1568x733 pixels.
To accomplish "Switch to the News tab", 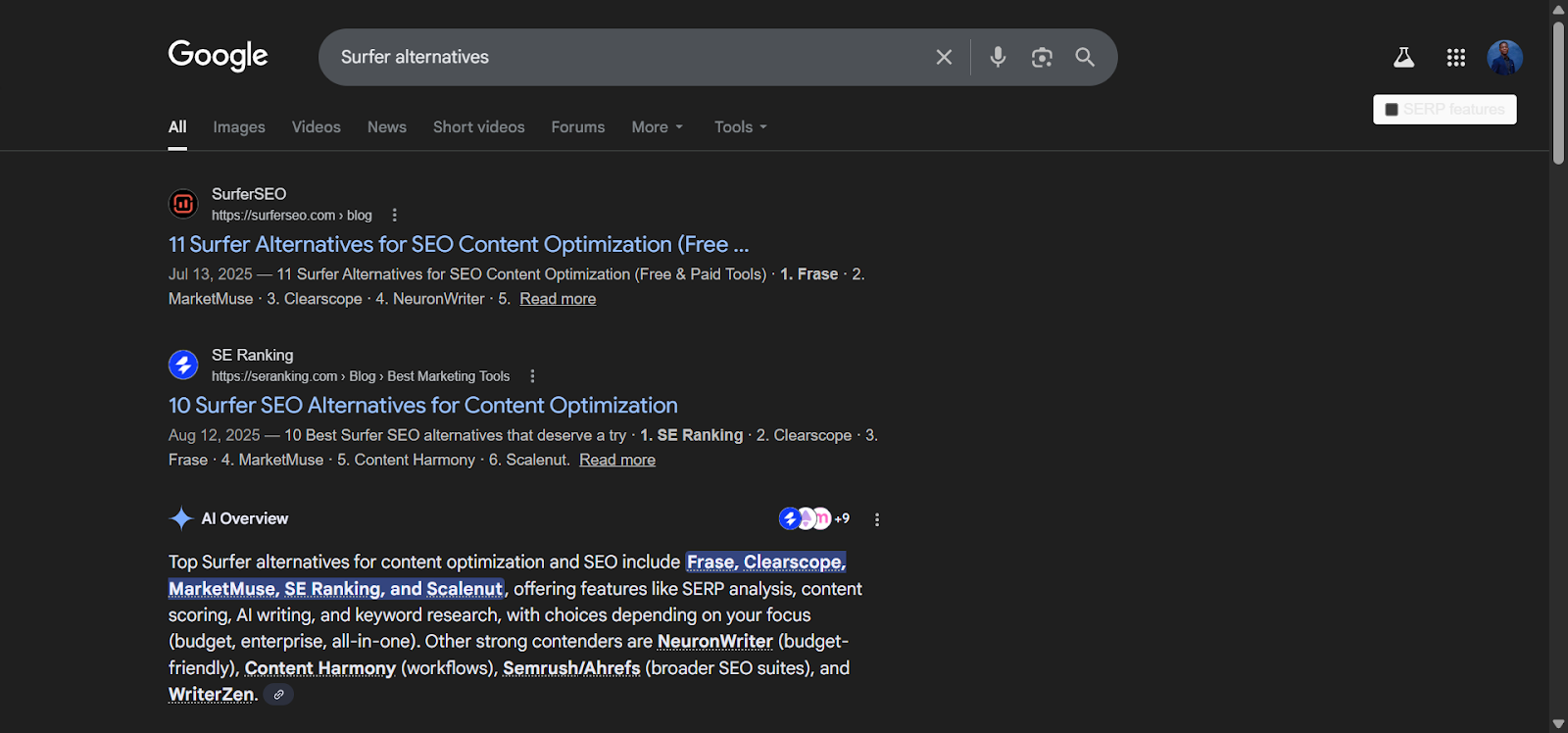I will point(387,127).
